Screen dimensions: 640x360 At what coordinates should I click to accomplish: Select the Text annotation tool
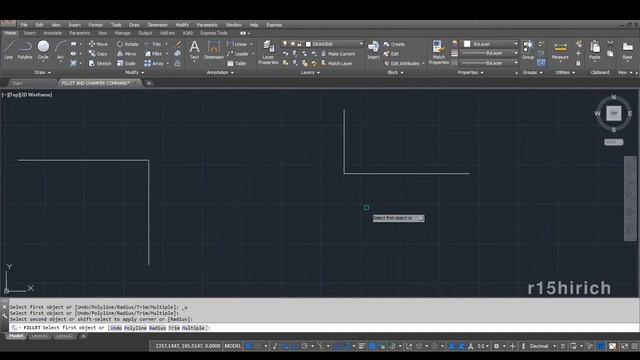tap(194, 50)
